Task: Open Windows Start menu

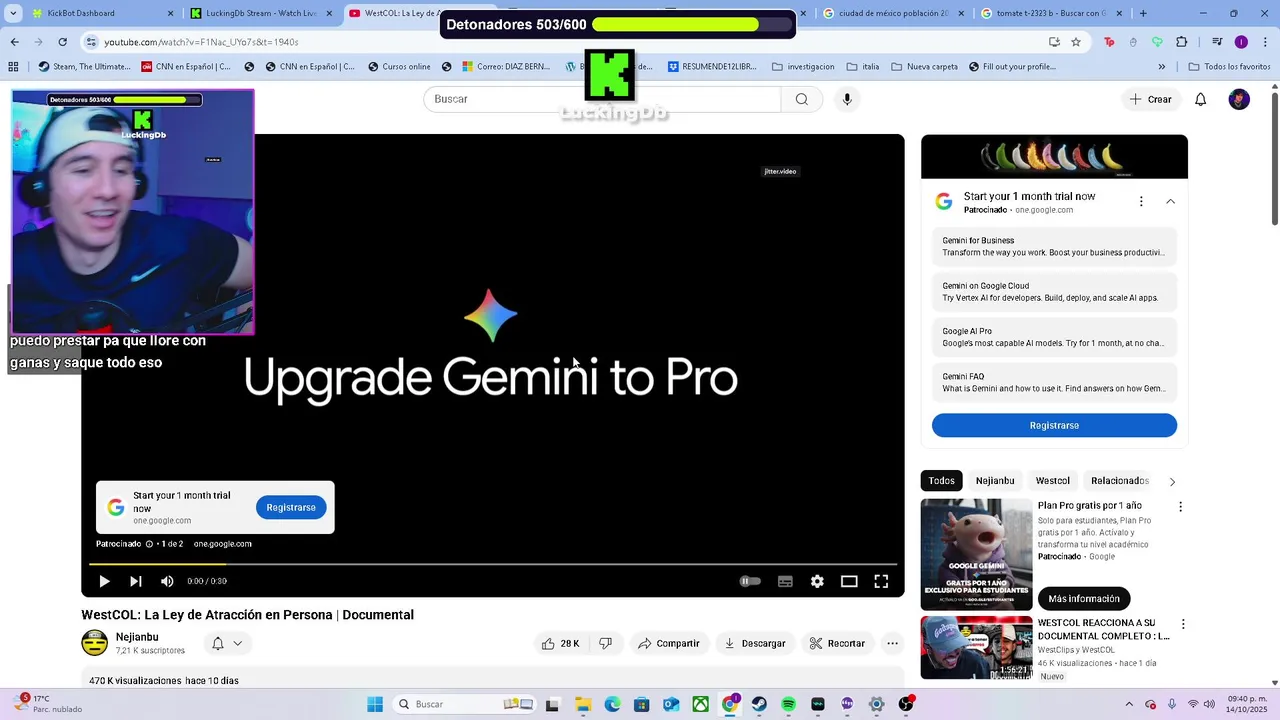Action: click(x=375, y=704)
